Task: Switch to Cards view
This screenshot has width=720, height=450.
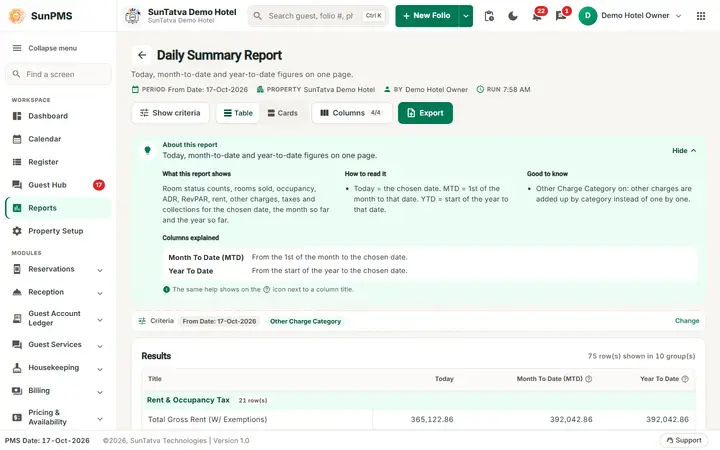Action: tap(282, 113)
